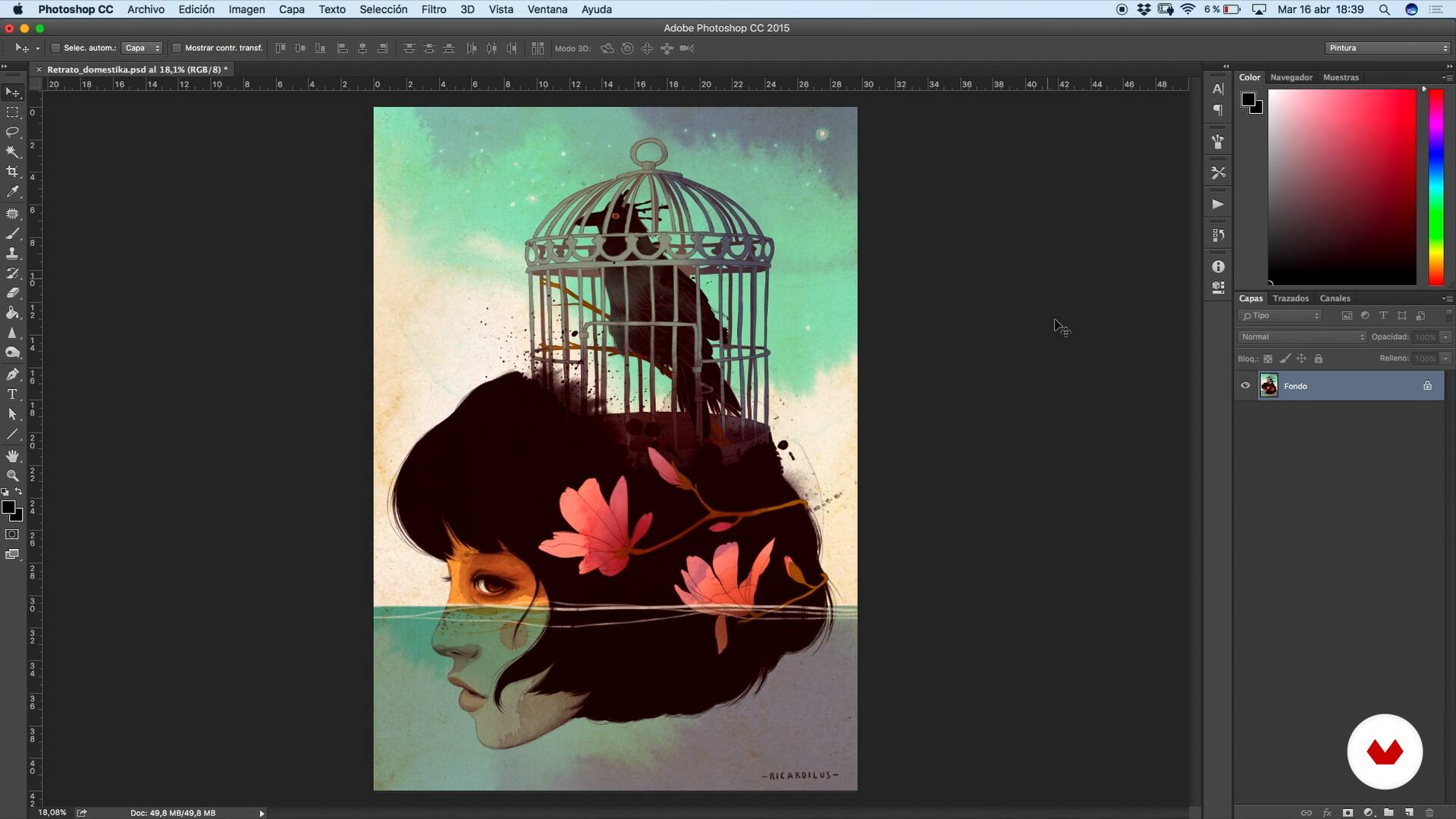Viewport: 1456px width, 819px height.
Task: Open the Actions play panel icon
Action: [x=1218, y=204]
